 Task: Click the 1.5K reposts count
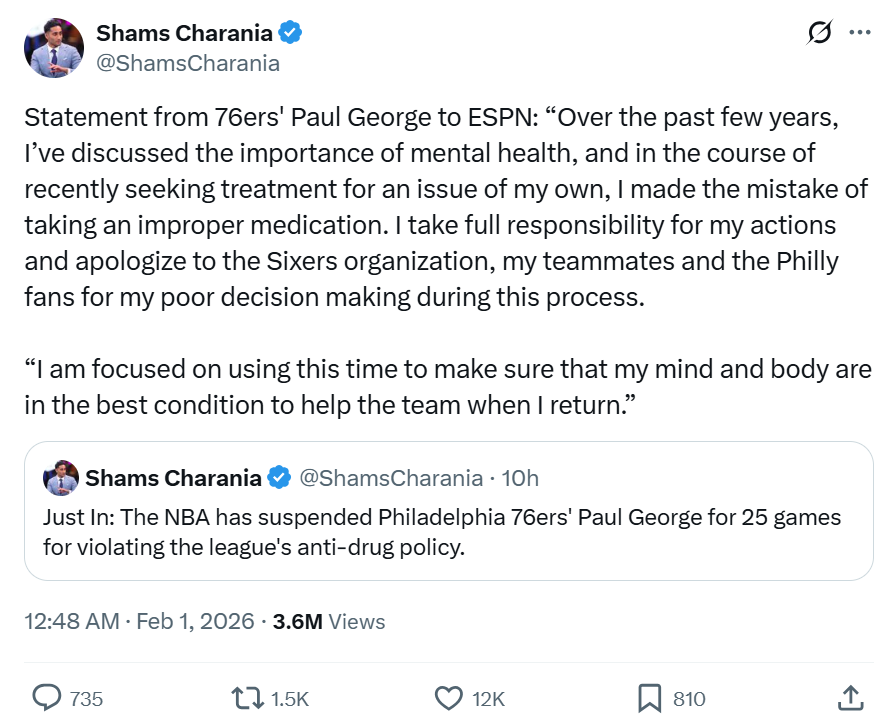pyautogui.click(x=288, y=699)
